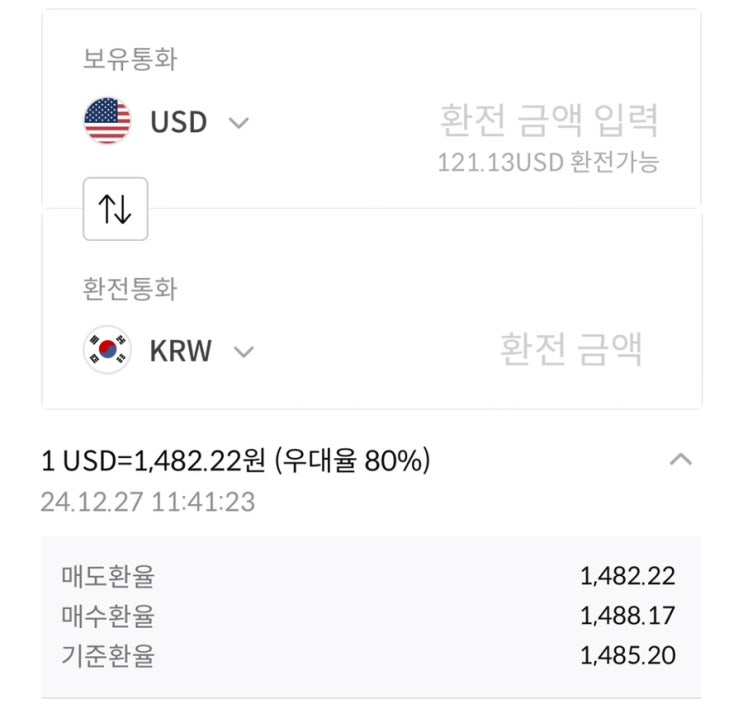Open the USD currency dropdown chevron
The height and width of the screenshot is (713, 743).
pos(238,123)
